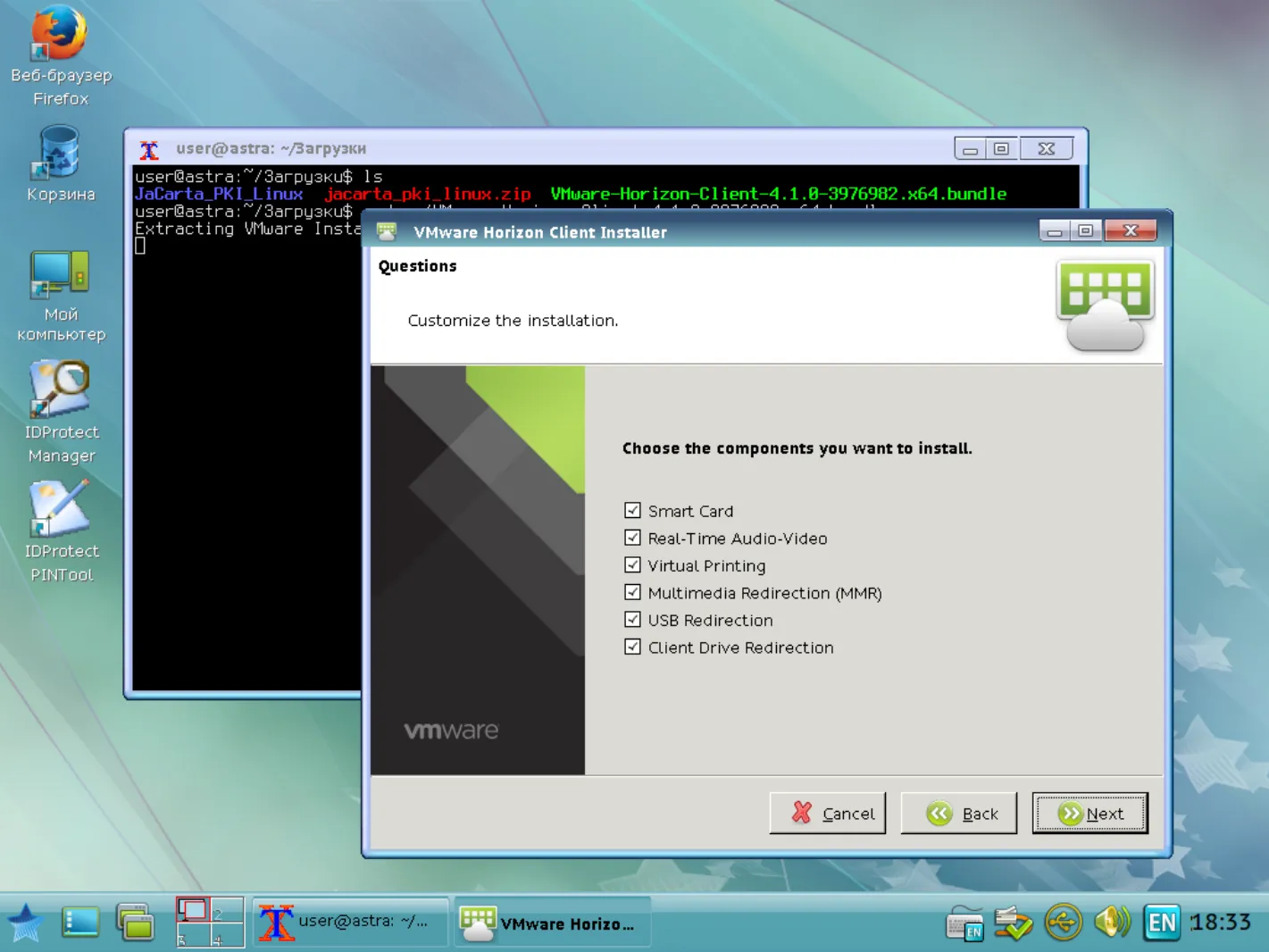Uncheck Real-Time Audio-Video component
The height and width of the screenshot is (952, 1269).
(633, 538)
